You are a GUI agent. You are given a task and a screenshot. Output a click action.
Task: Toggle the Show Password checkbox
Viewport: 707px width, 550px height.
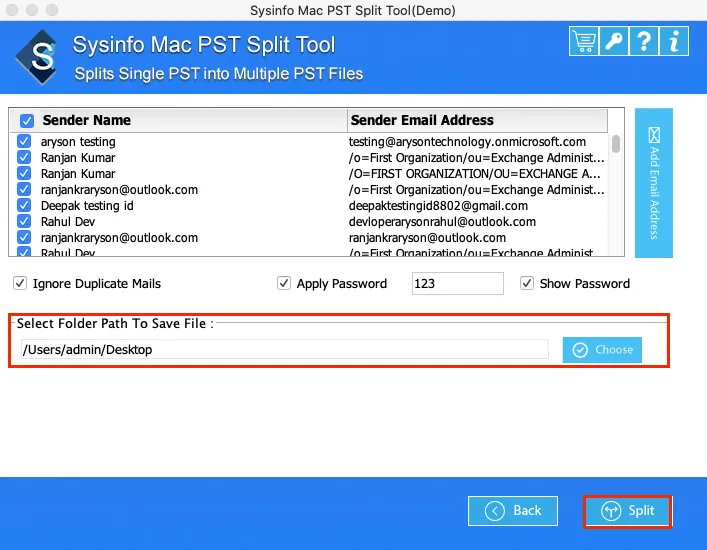(527, 284)
